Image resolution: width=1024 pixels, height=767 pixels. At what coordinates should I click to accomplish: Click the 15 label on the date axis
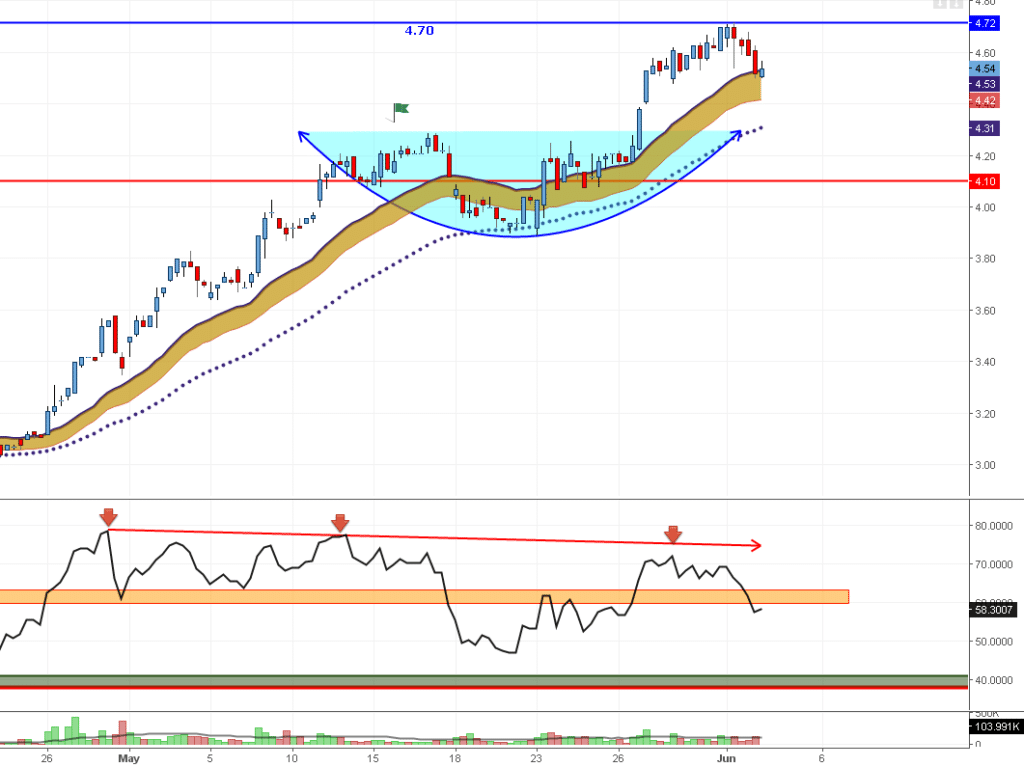coord(372,759)
